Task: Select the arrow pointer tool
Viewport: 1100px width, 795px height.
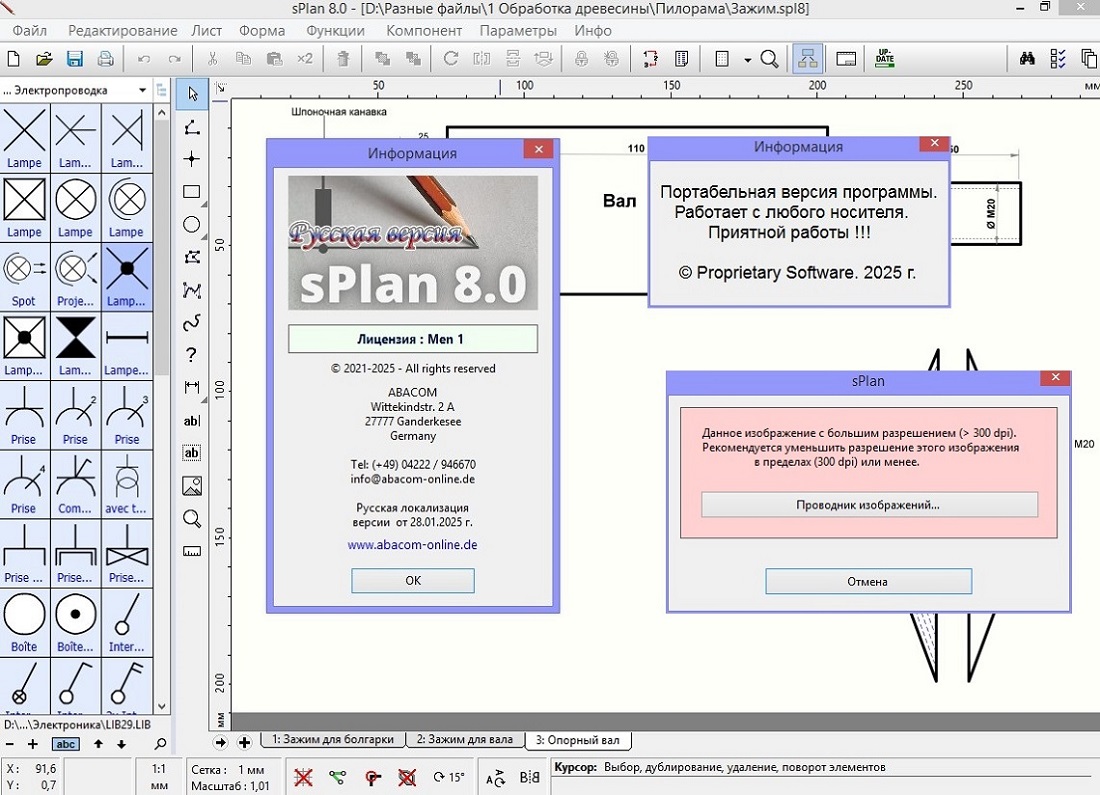Action: [192, 94]
